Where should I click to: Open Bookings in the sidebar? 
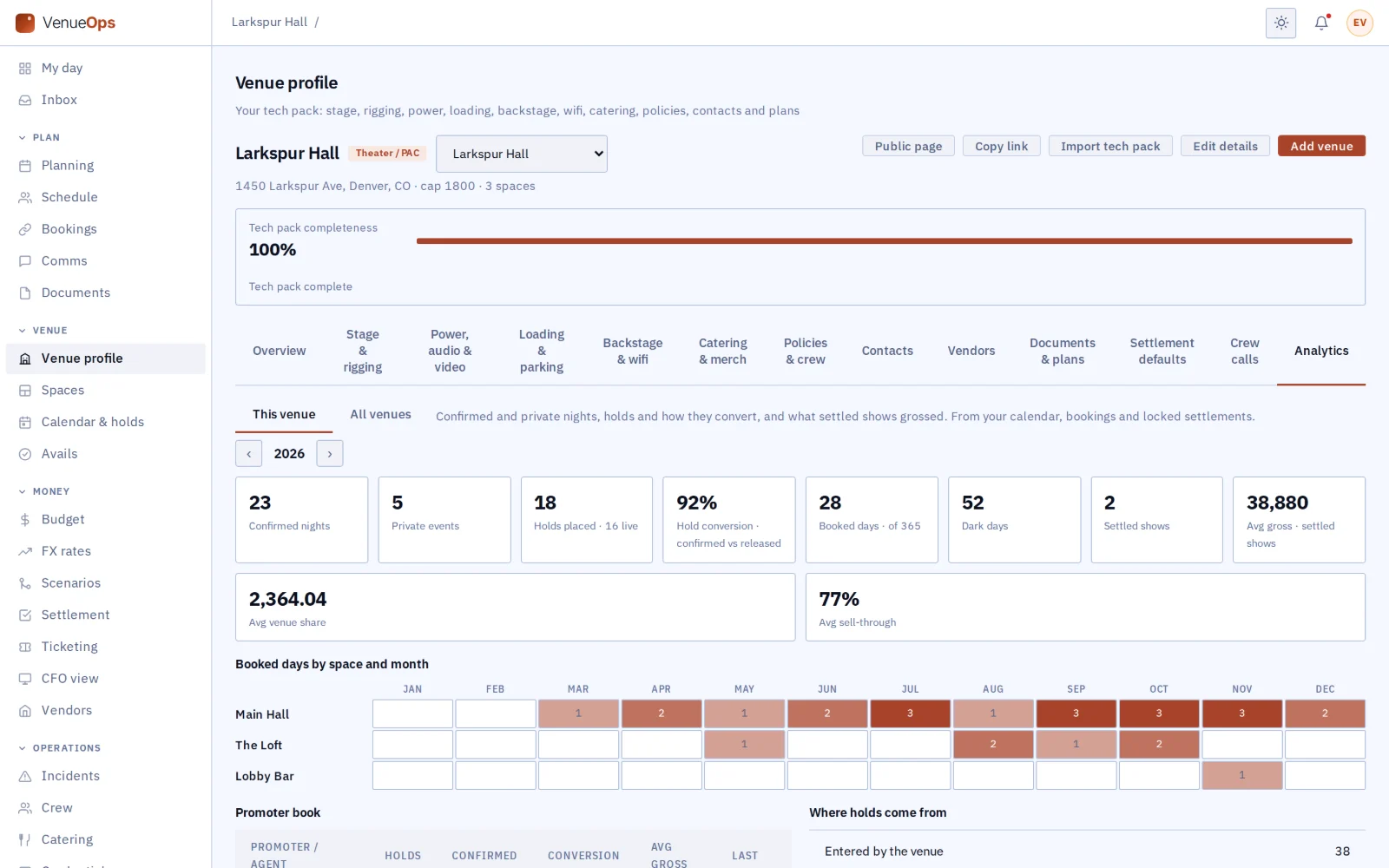tap(106, 229)
